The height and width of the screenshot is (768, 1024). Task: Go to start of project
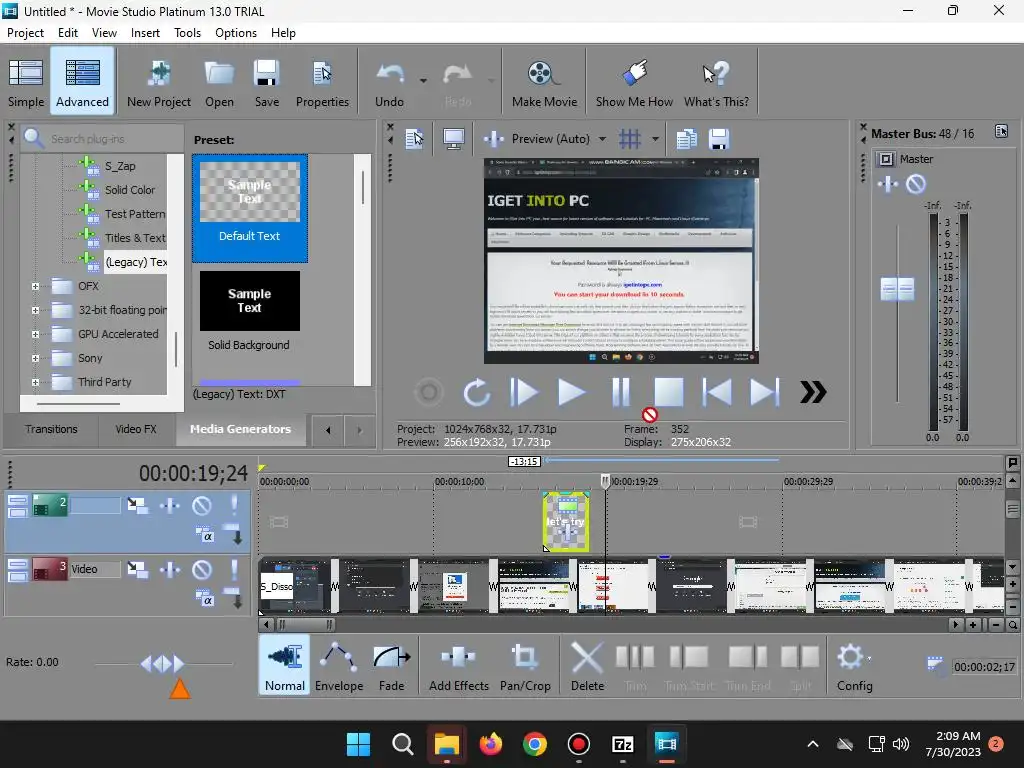[x=716, y=392]
